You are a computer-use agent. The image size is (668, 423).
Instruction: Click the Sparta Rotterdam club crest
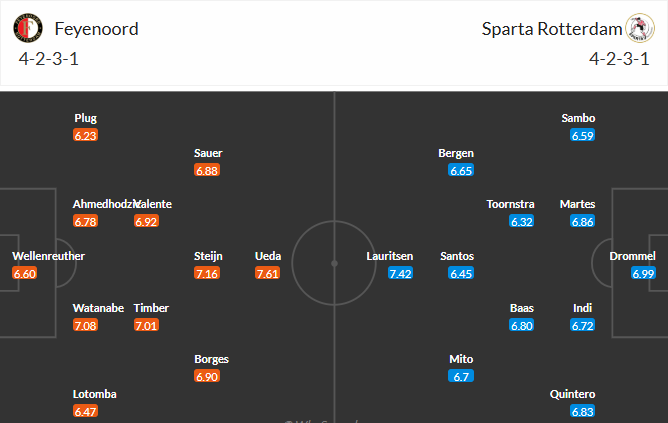pyautogui.click(x=639, y=29)
